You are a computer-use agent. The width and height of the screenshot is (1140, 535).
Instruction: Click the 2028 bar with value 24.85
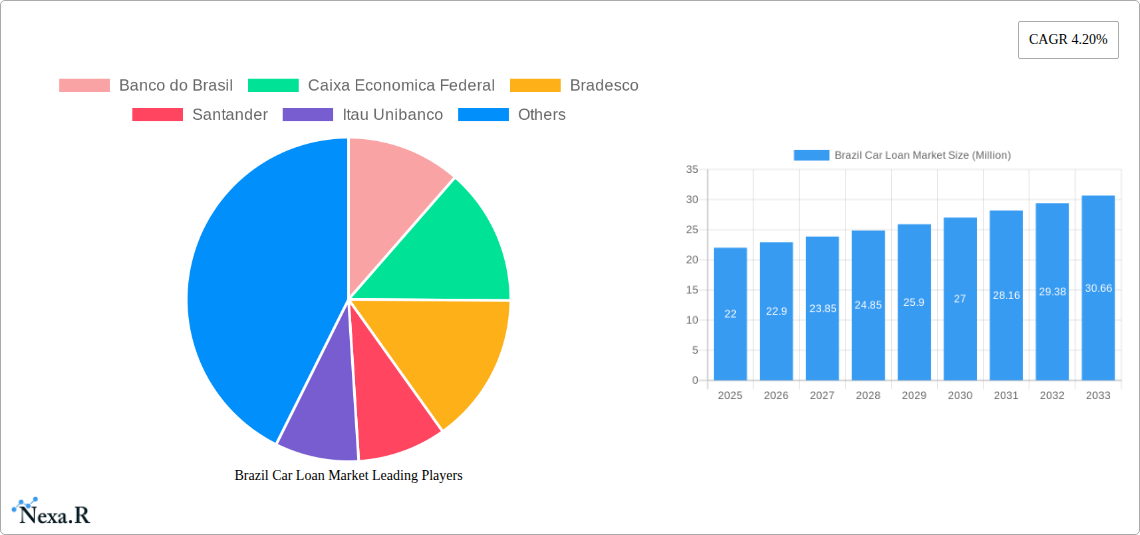pos(868,305)
